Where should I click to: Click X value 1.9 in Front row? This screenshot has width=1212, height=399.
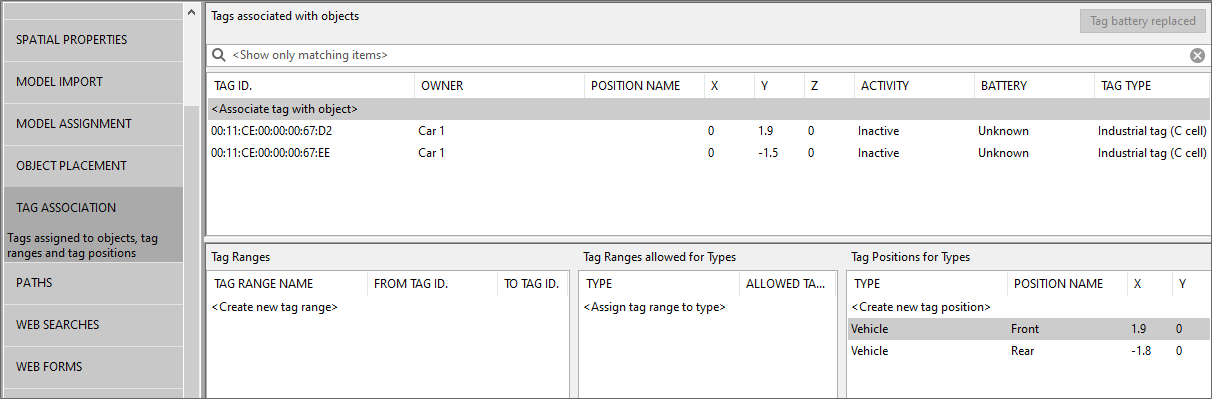[x=1138, y=329]
